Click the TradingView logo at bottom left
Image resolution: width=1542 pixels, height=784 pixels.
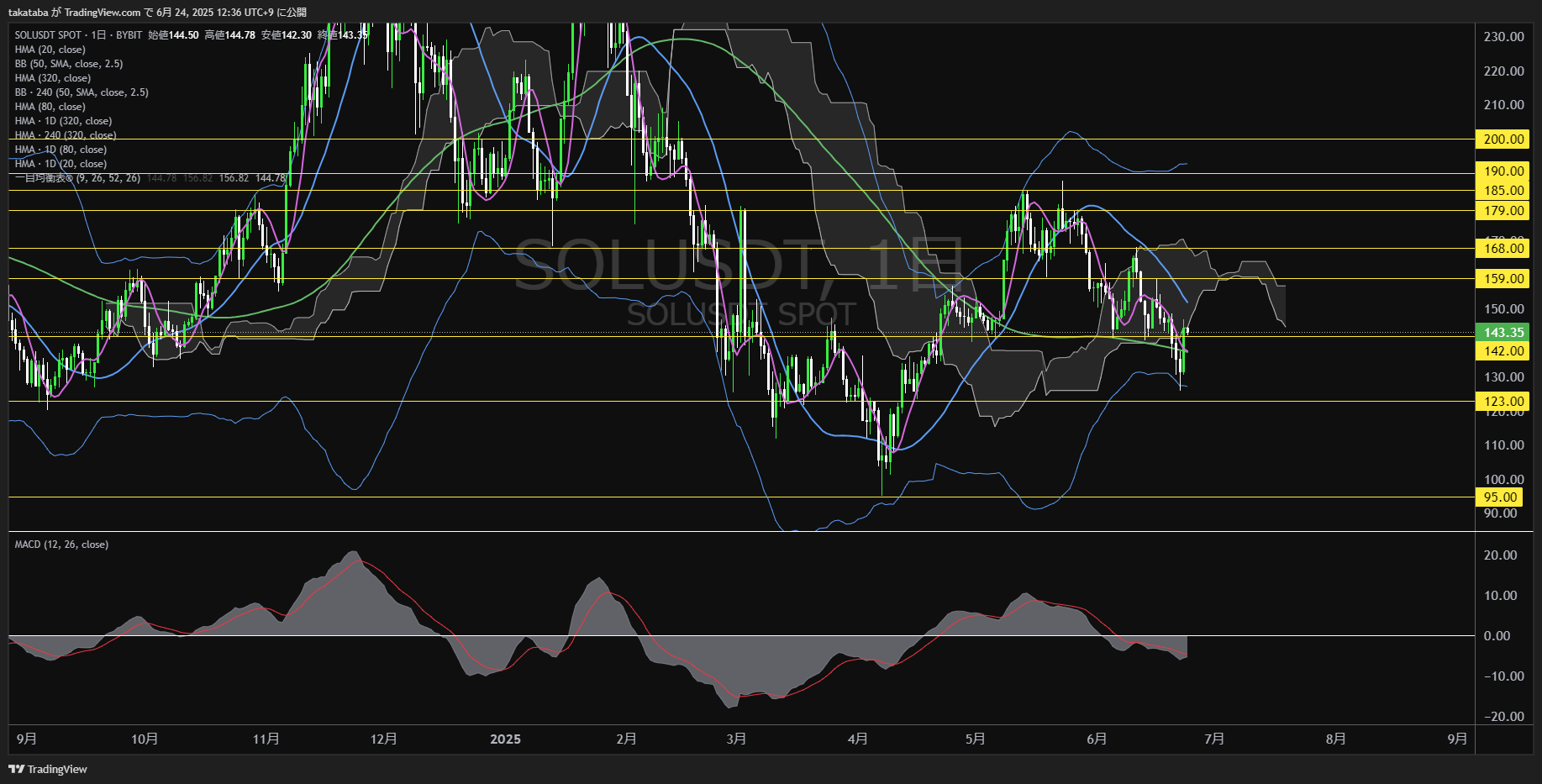point(48,769)
